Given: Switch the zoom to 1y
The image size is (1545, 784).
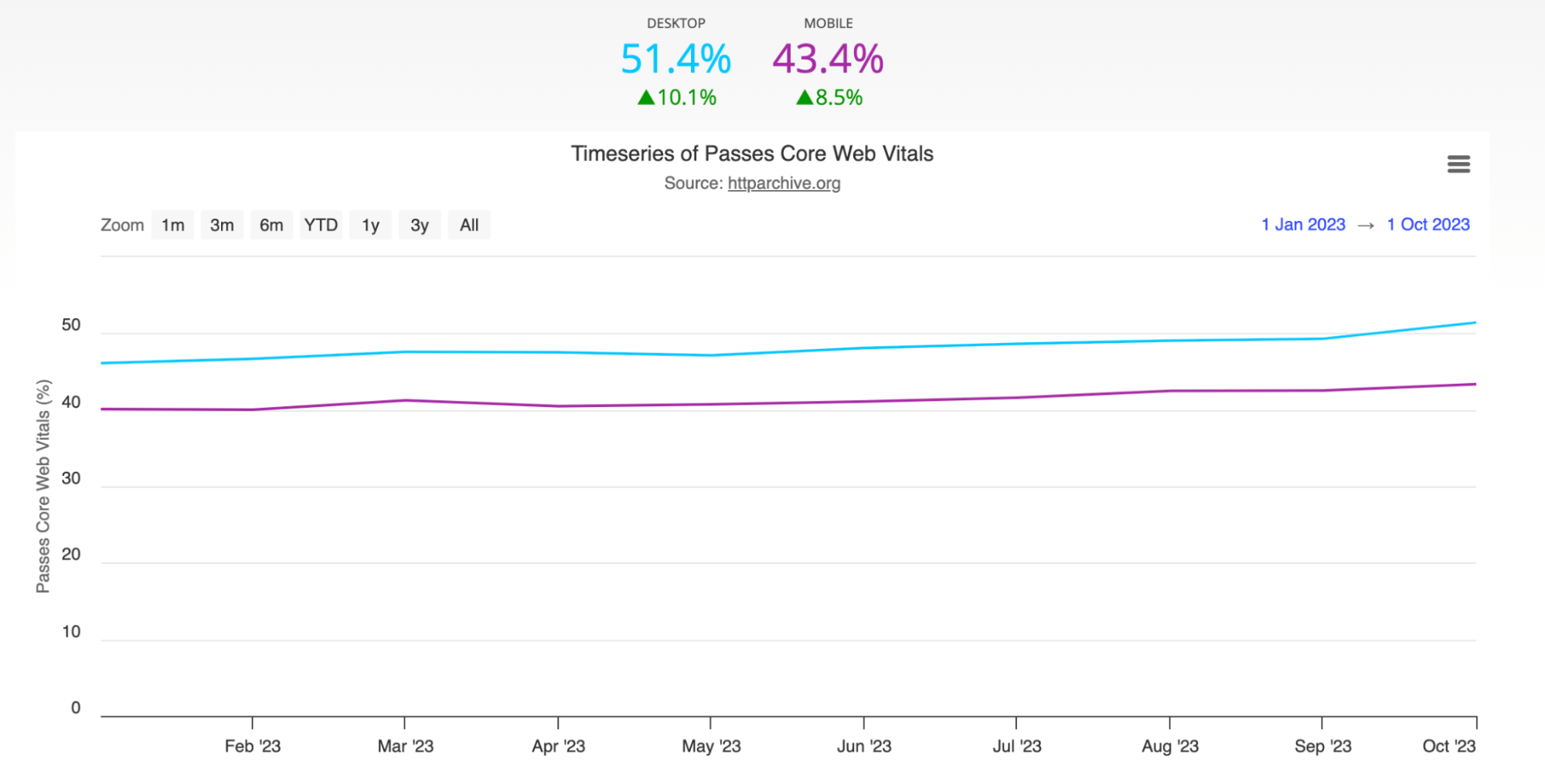Looking at the screenshot, I should (x=370, y=226).
